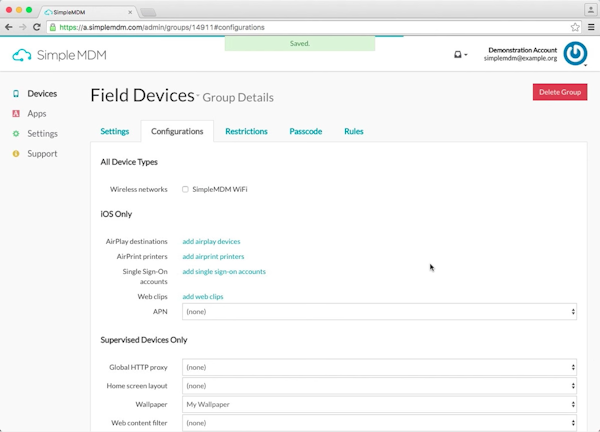Switch to the Restrictions tab
The width and height of the screenshot is (600, 432).
pyautogui.click(x=246, y=131)
